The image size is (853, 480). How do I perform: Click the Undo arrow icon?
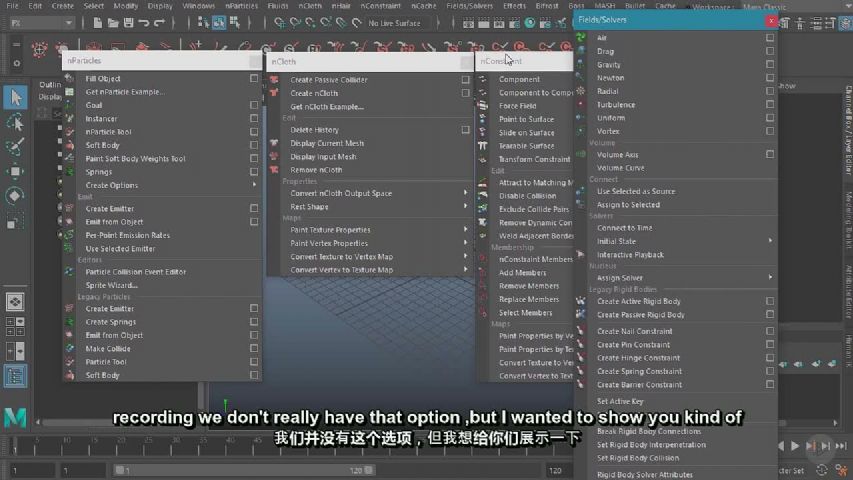coord(144,23)
